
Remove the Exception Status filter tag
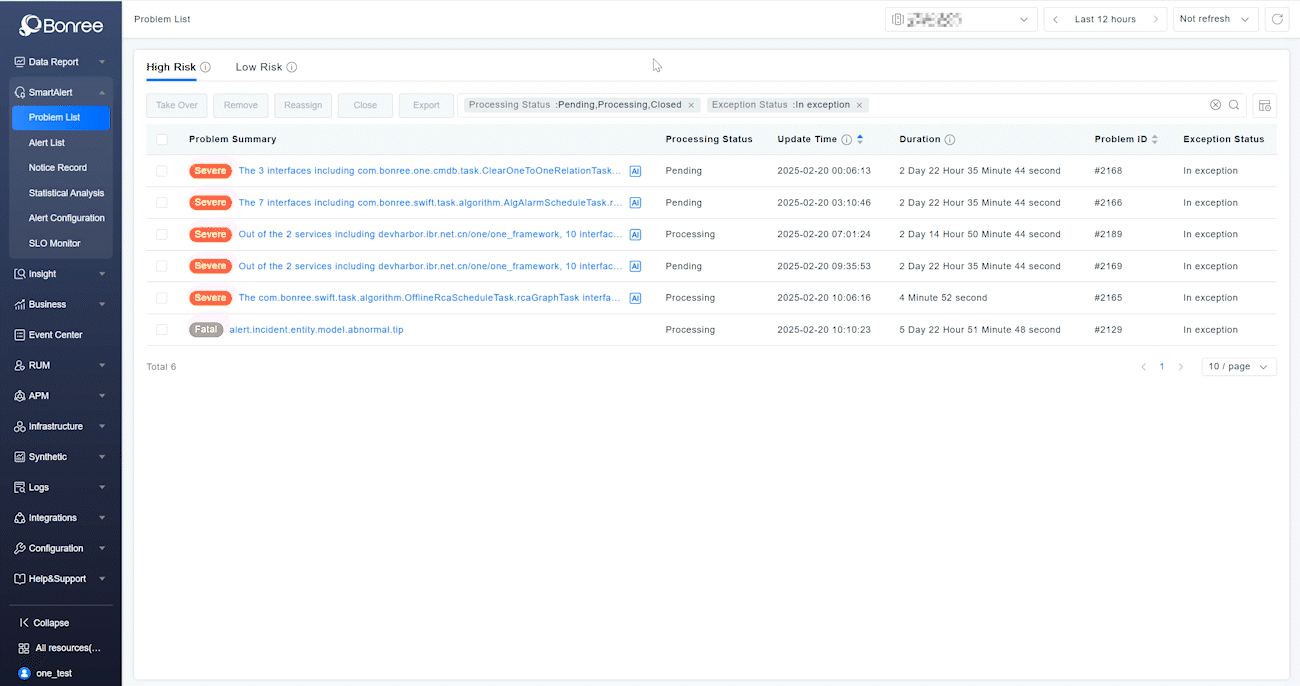(859, 105)
